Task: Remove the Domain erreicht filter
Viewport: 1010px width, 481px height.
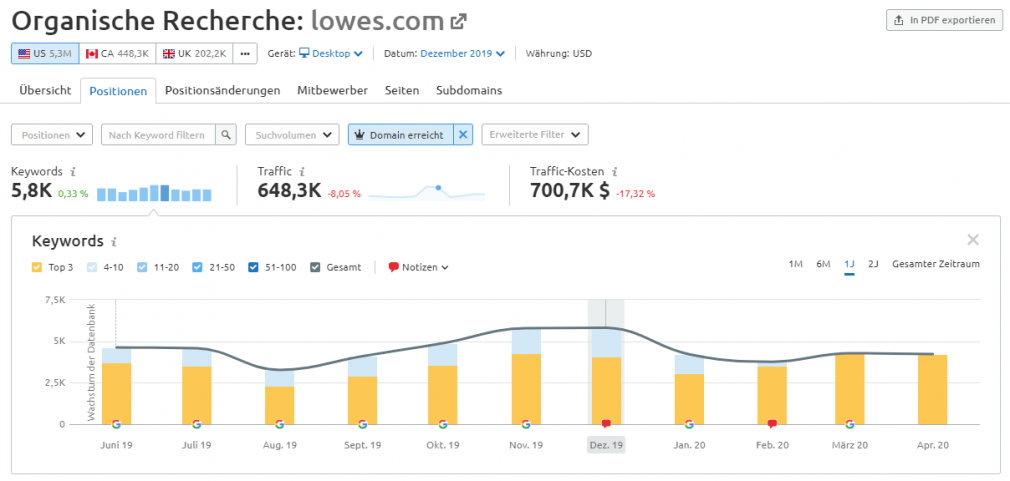Action: pyautogui.click(x=464, y=135)
